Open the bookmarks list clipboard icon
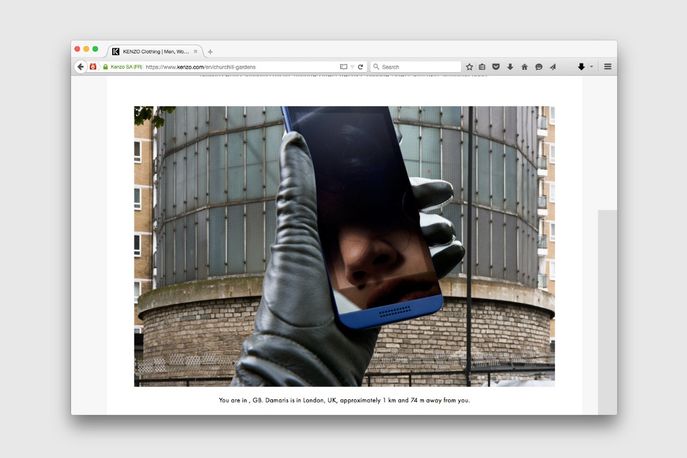Image resolution: width=687 pixels, height=458 pixels. click(482, 67)
